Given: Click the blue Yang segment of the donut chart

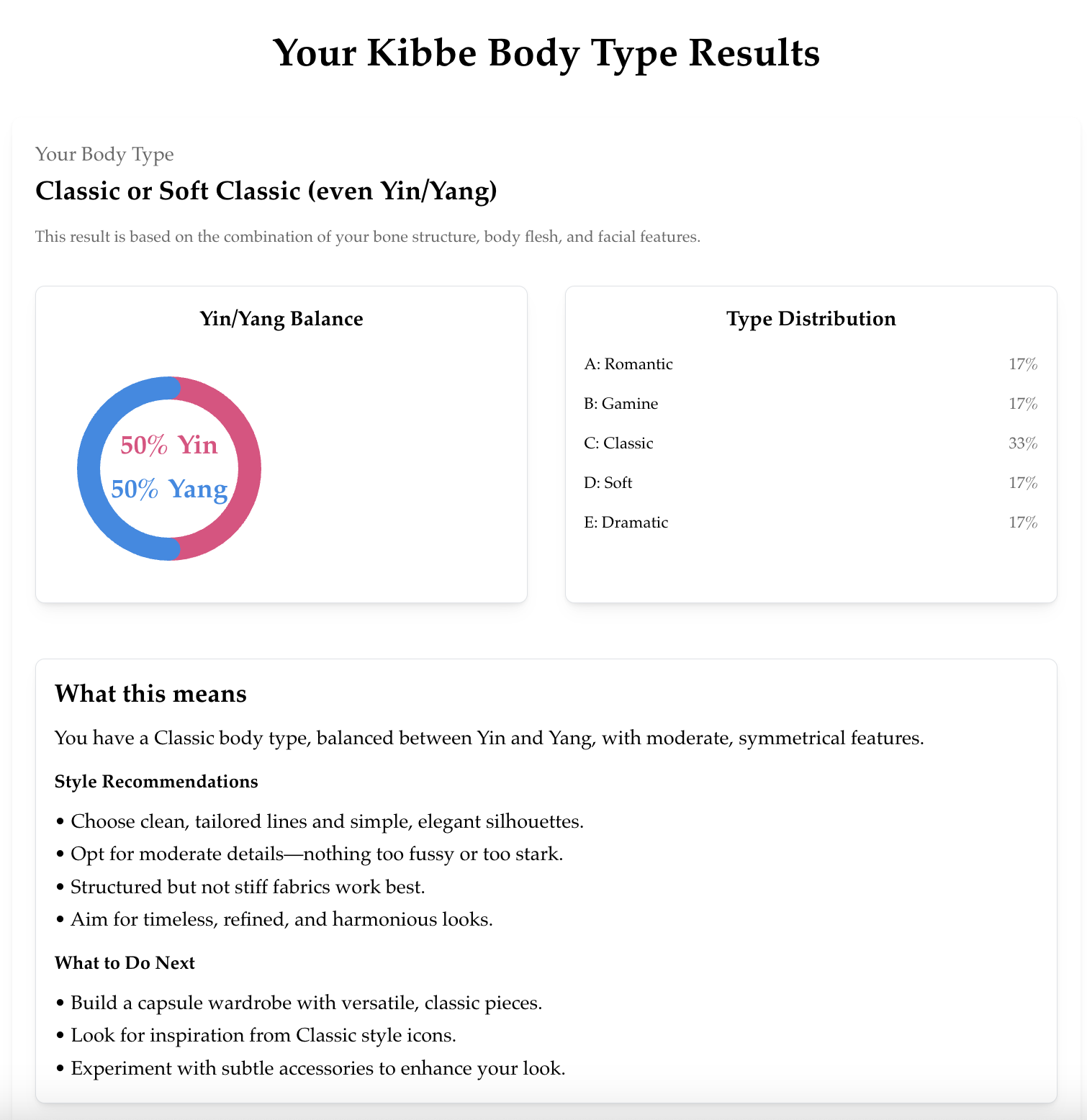Looking at the screenshot, I should point(89,468).
